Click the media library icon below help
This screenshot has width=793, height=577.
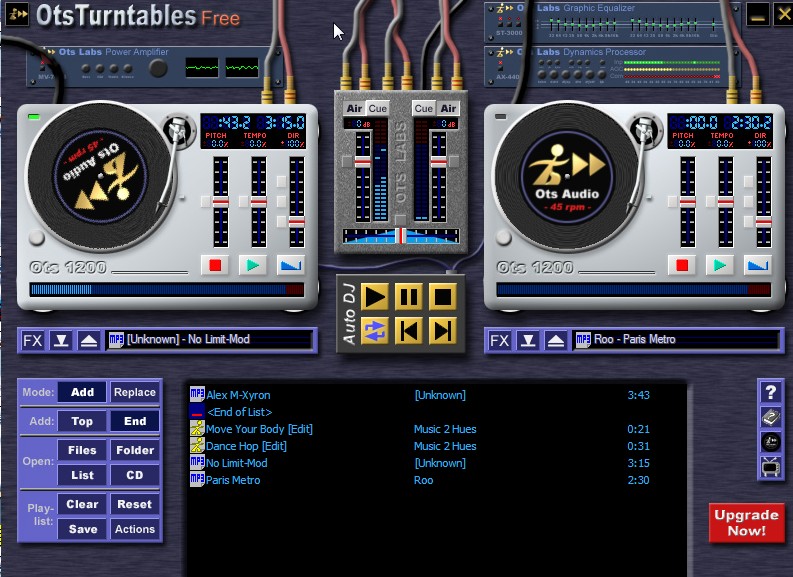[770, 418]
